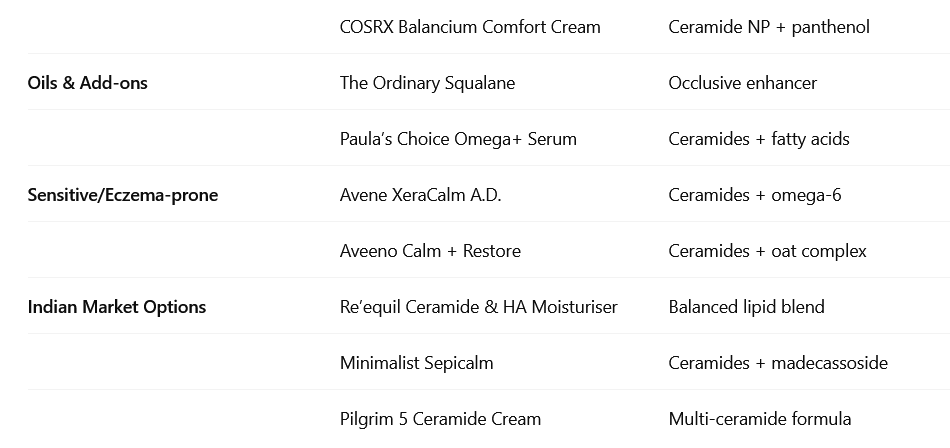950x448 pixels.
Task: Click the Ceramides + fatty acids cell
Action: coord(758,139)
